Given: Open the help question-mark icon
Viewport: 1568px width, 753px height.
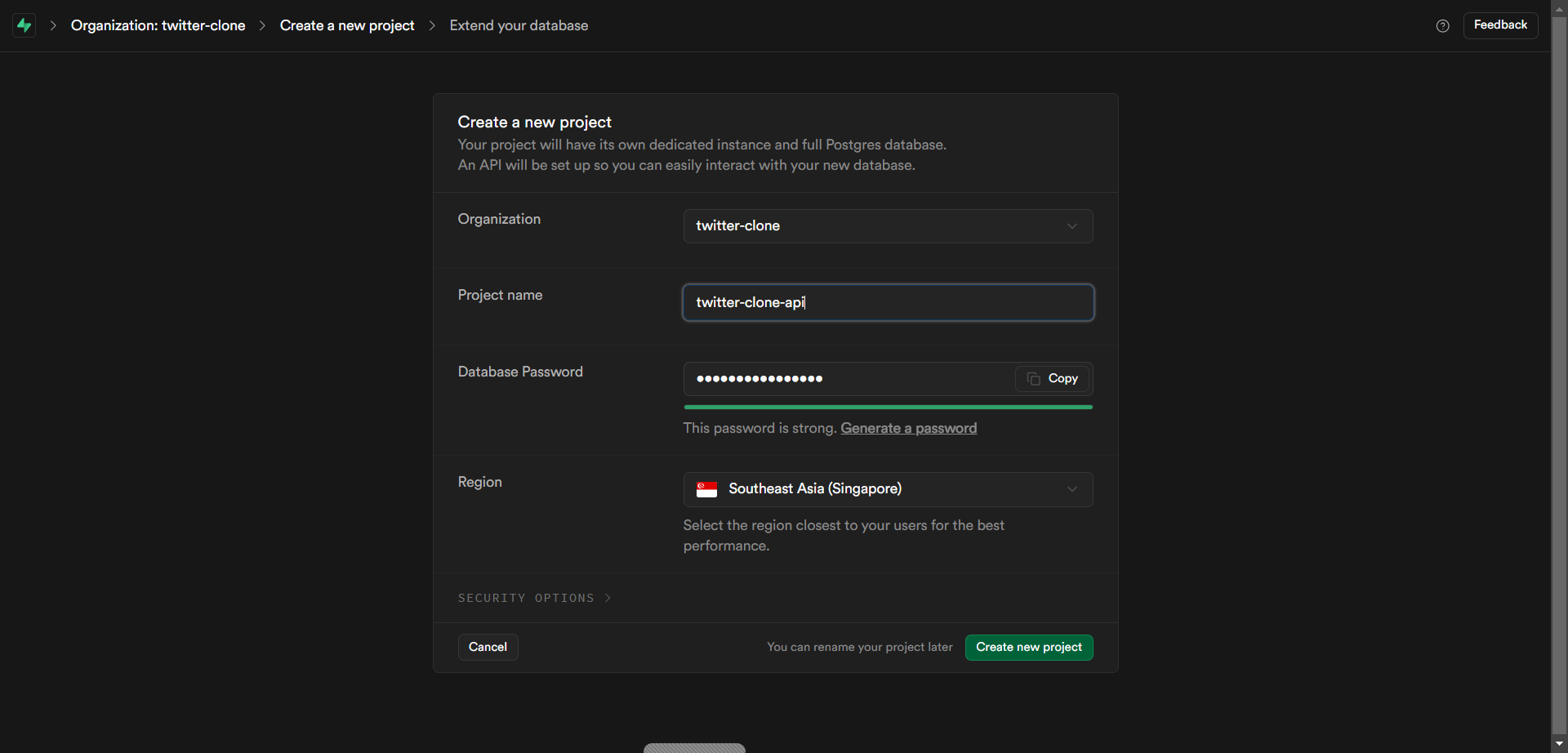Looking at the screenshot, I should [1443, 26].
